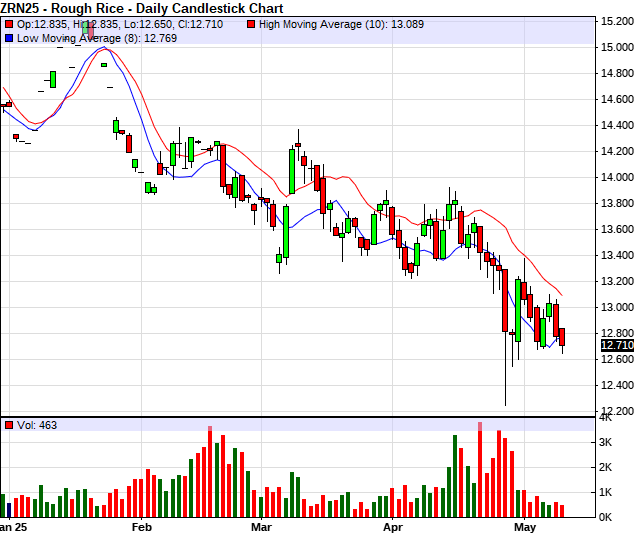This screenshot has height=536, width=640.
Task: Click the 1K volume axis label
Action: (605, 492)
